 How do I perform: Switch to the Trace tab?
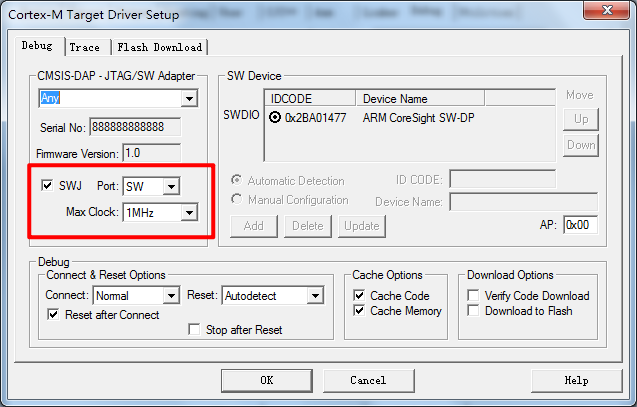[85, 47]
